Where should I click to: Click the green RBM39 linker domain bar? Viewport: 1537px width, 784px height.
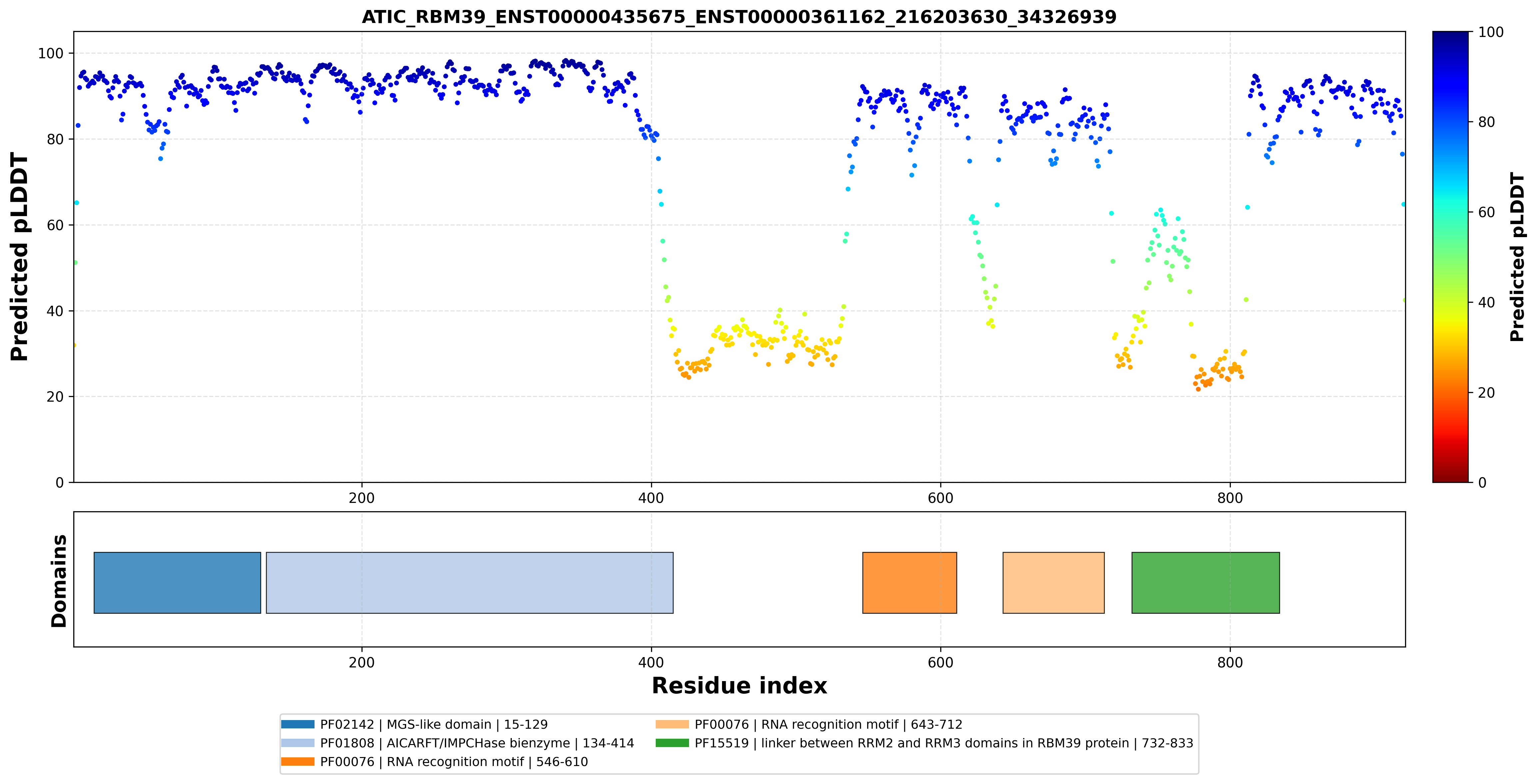(1205, 583)
